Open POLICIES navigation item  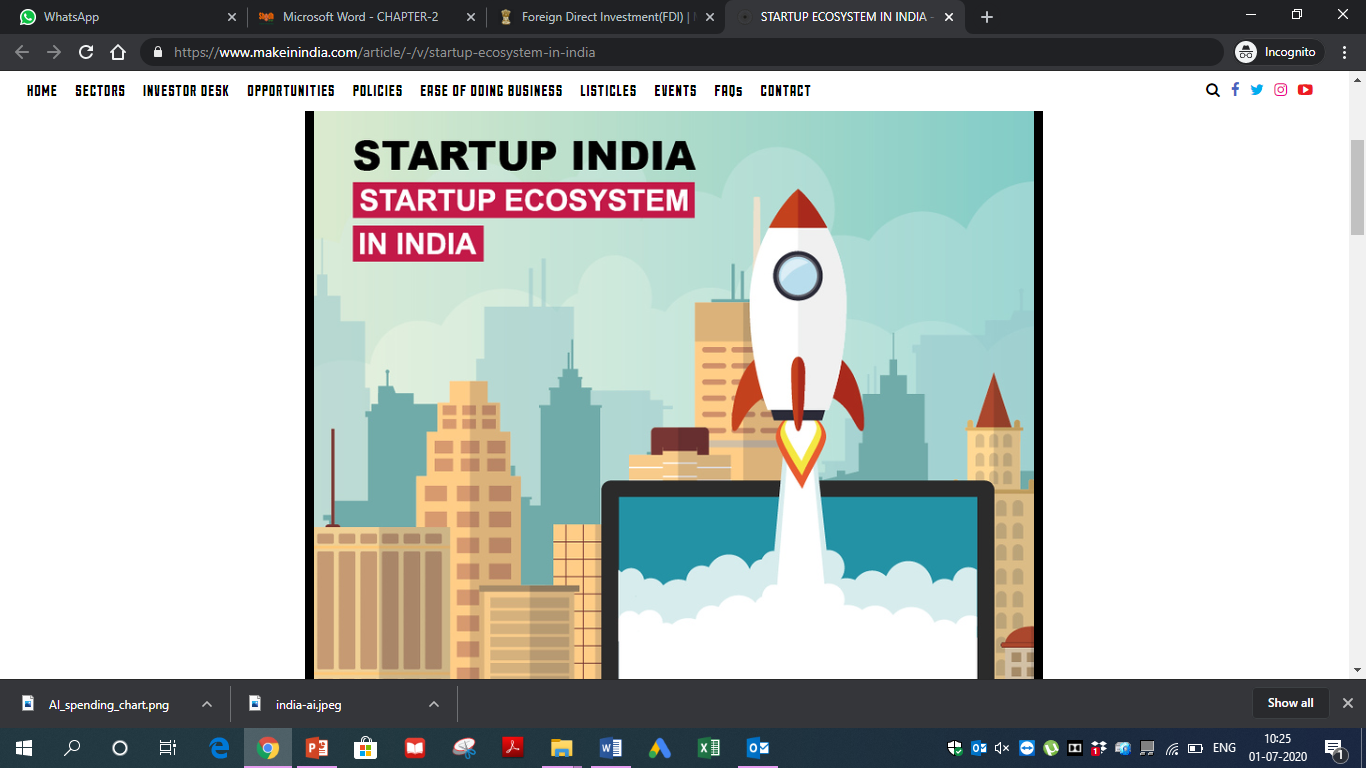point(378,90)
